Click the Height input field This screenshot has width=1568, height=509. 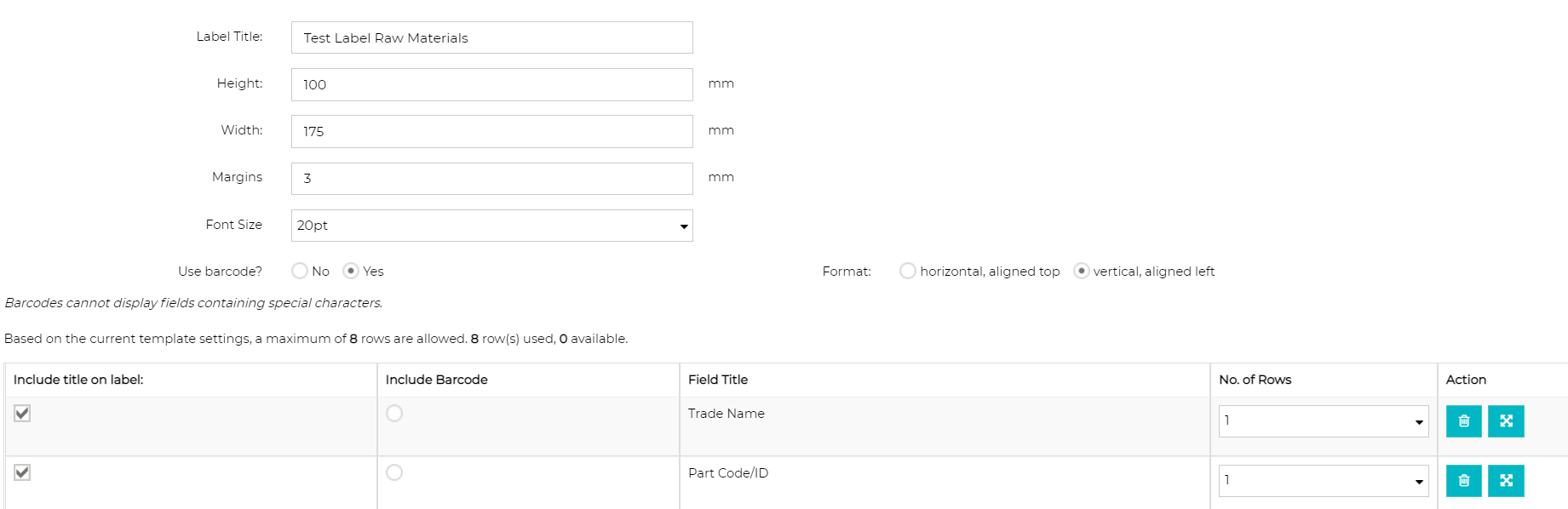coord(492,84)
